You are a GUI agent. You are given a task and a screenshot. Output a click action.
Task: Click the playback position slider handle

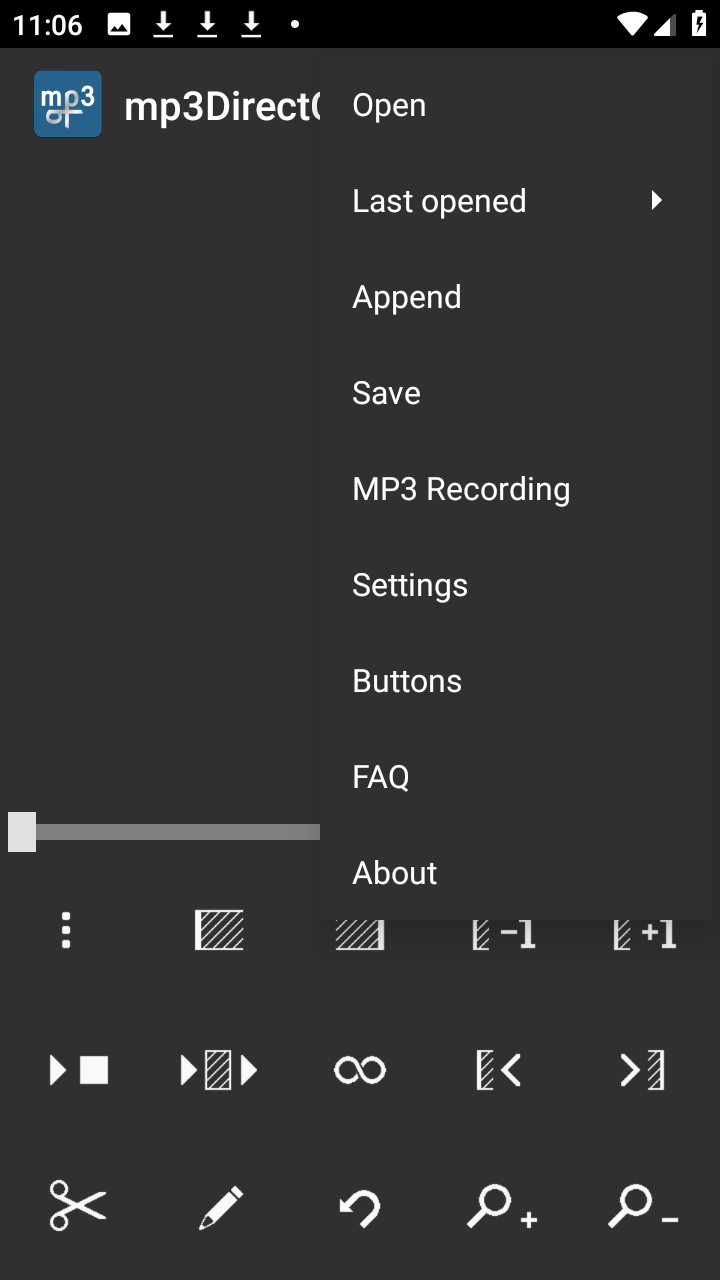[22, 832]
